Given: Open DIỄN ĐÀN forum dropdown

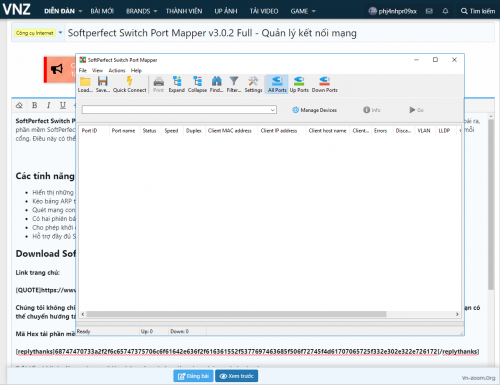Looking at the screenshot, I should 63,11.
